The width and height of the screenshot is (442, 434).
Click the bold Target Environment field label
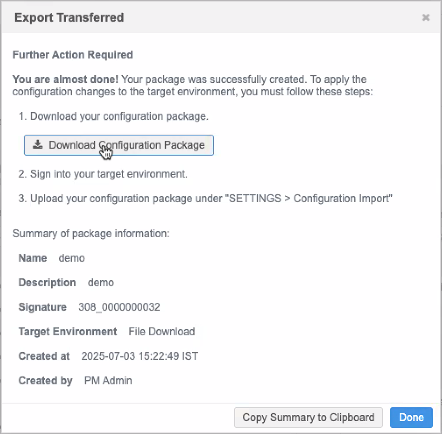click(68, 332)
